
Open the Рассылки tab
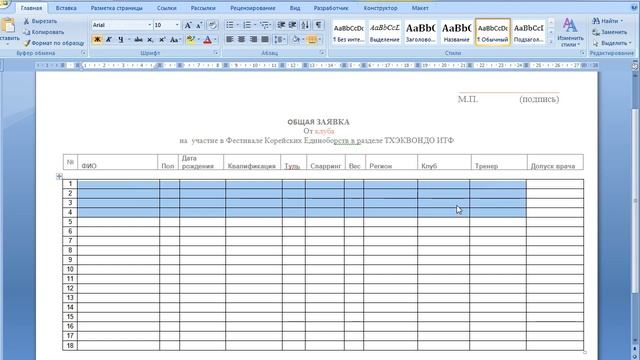coord(203,8)
